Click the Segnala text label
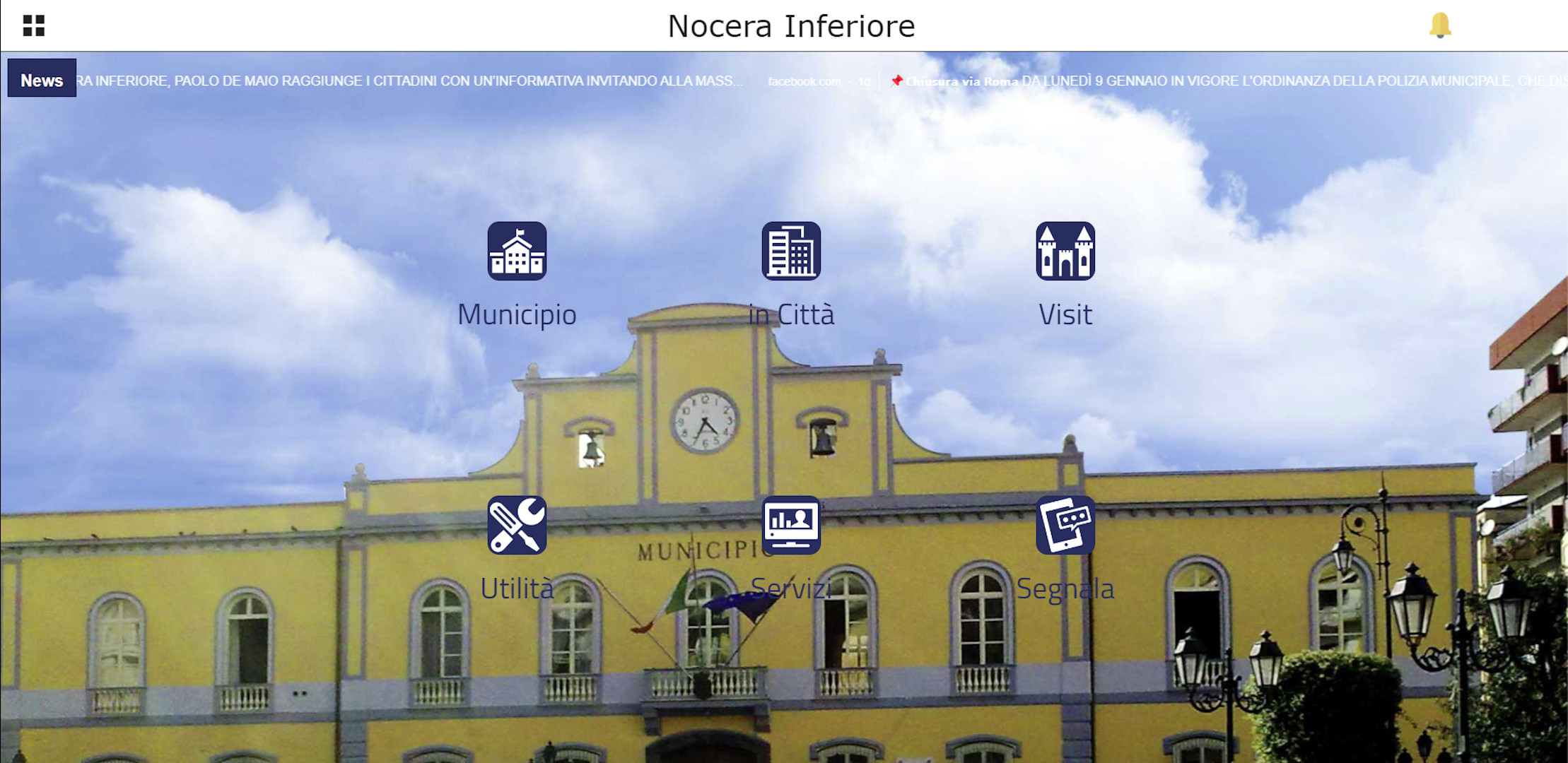Screen dimensions: 1568x763 (x=1065, y=588)
